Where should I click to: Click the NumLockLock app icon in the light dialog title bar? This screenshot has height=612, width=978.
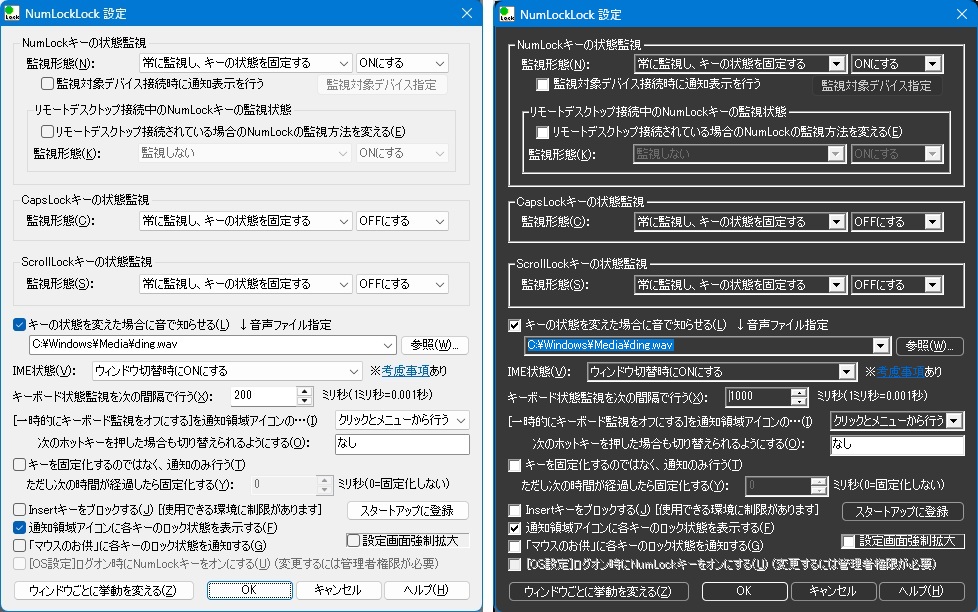point(11,13)
